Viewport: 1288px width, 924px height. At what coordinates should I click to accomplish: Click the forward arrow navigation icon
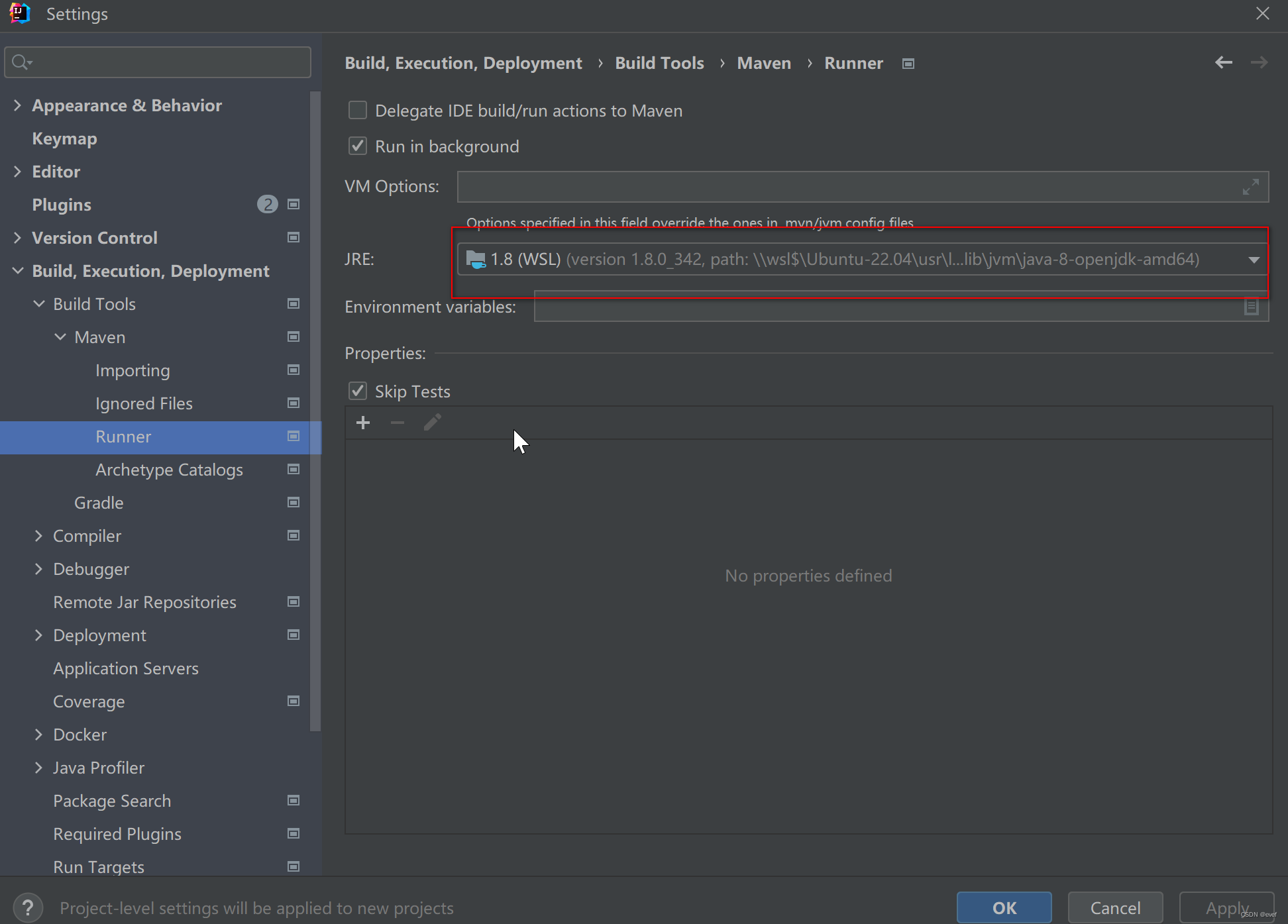click(1259, 62)
